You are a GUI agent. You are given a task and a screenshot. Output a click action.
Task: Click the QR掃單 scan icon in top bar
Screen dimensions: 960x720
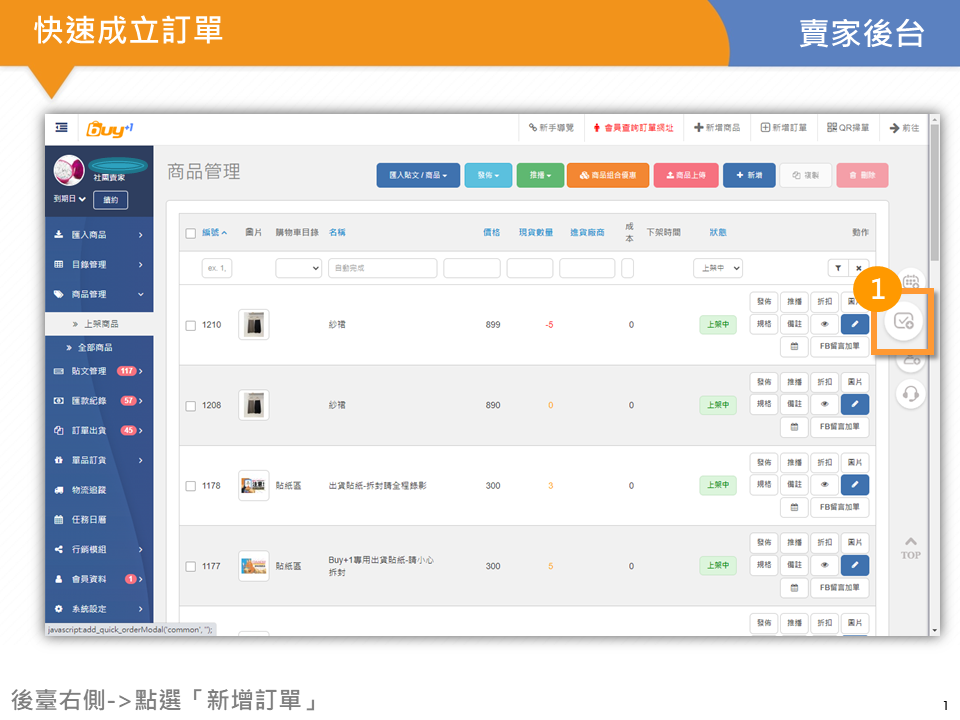coord(849,128)
